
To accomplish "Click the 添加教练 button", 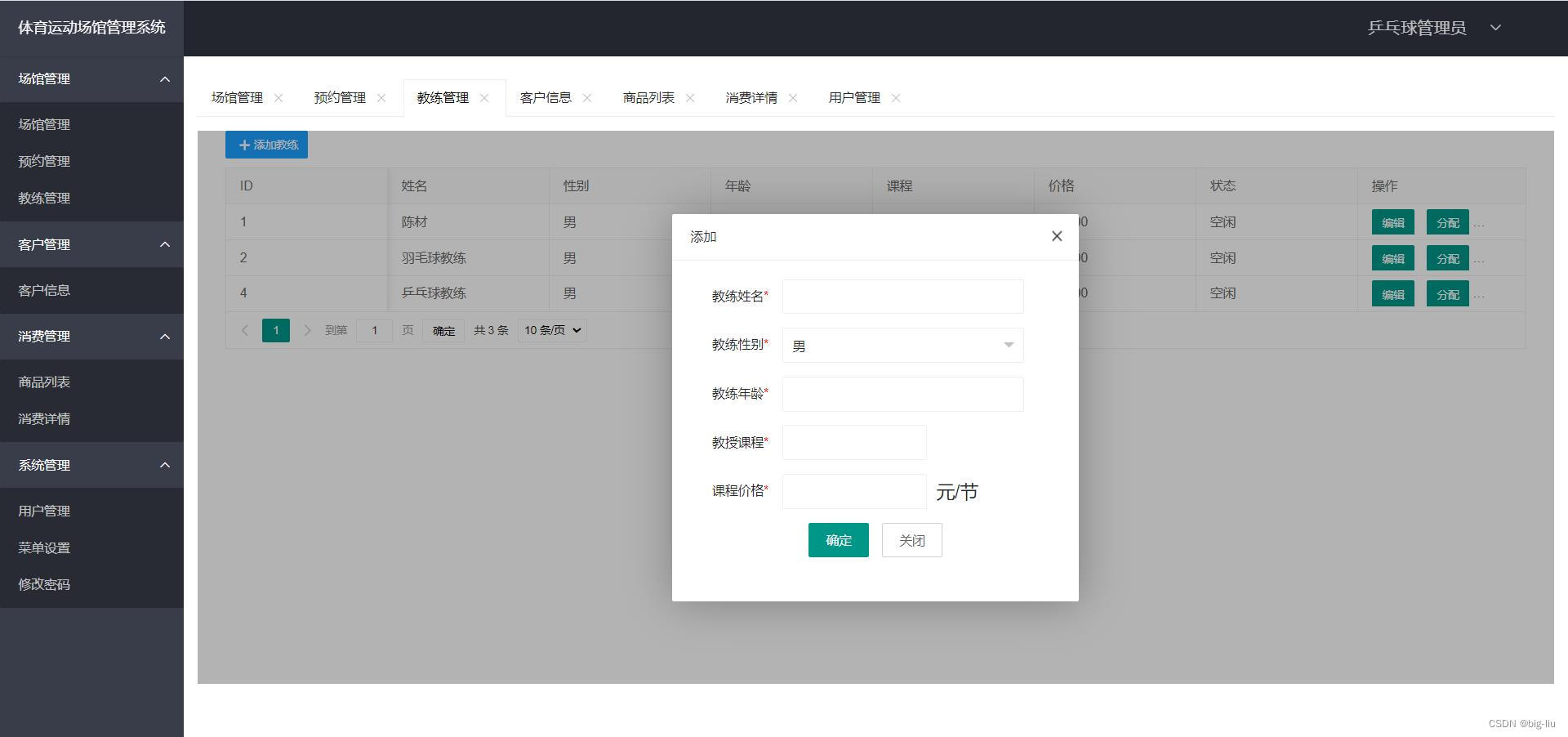I will click(267, 145).
